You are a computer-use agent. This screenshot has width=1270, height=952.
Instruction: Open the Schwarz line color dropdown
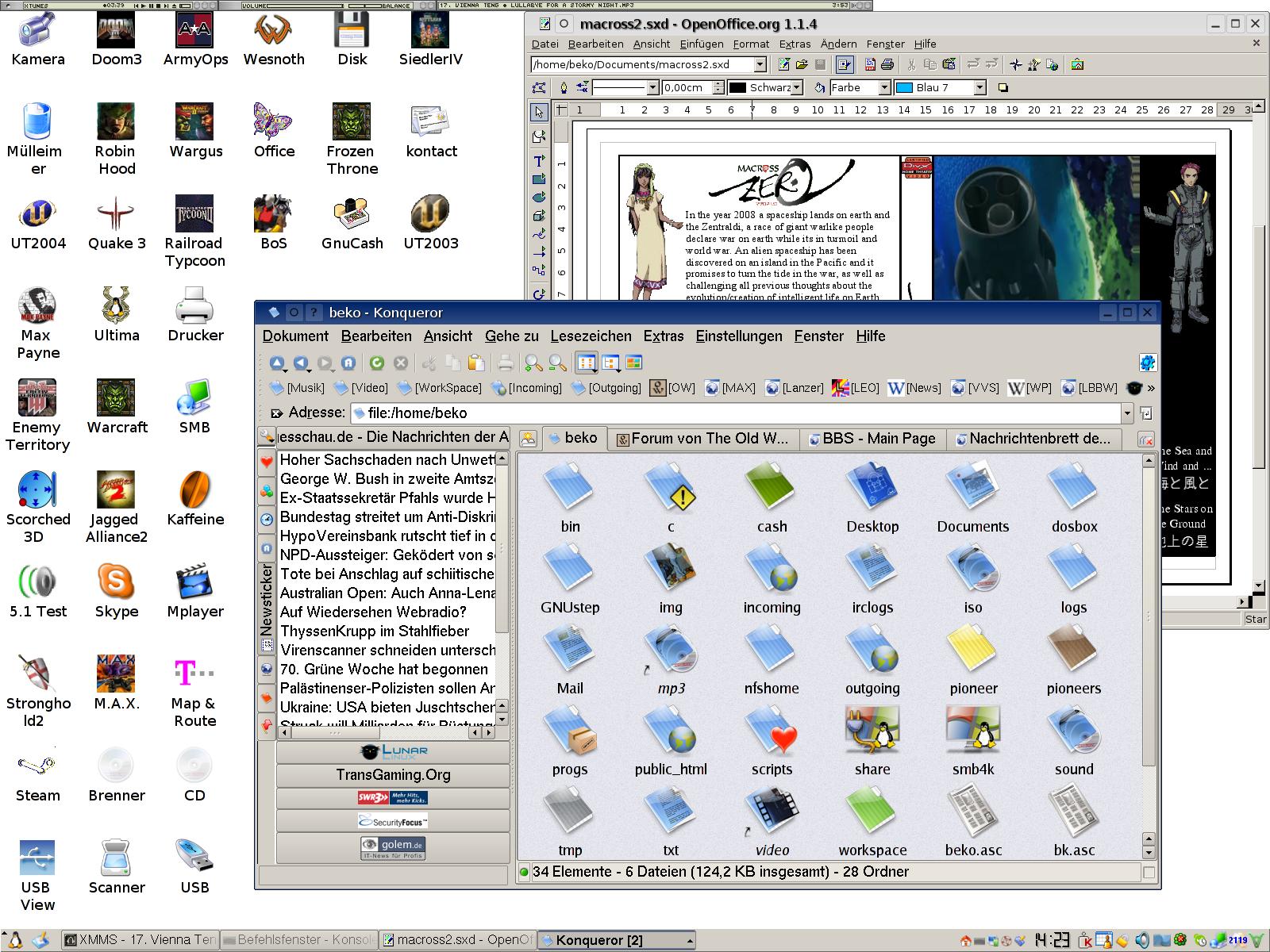pos(797,88)
